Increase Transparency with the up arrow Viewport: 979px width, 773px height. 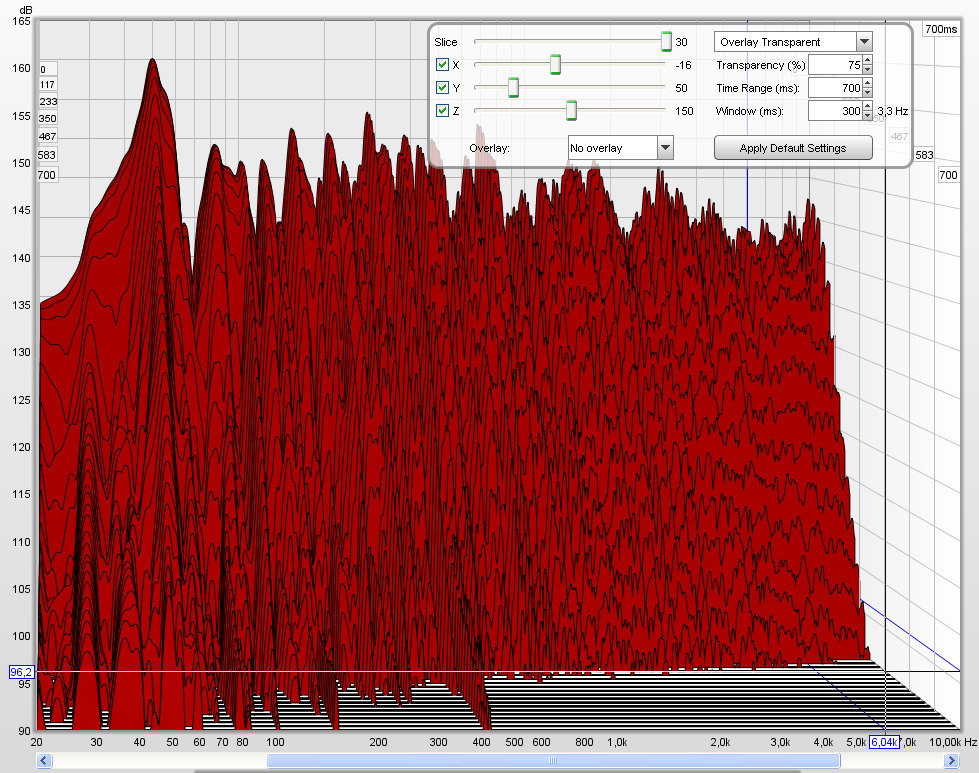867,60
